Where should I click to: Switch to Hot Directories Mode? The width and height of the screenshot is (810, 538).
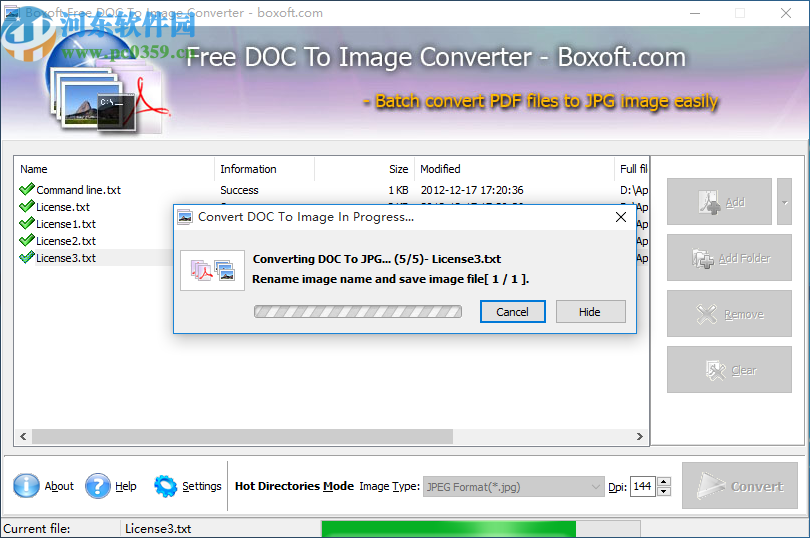[294, 486]
